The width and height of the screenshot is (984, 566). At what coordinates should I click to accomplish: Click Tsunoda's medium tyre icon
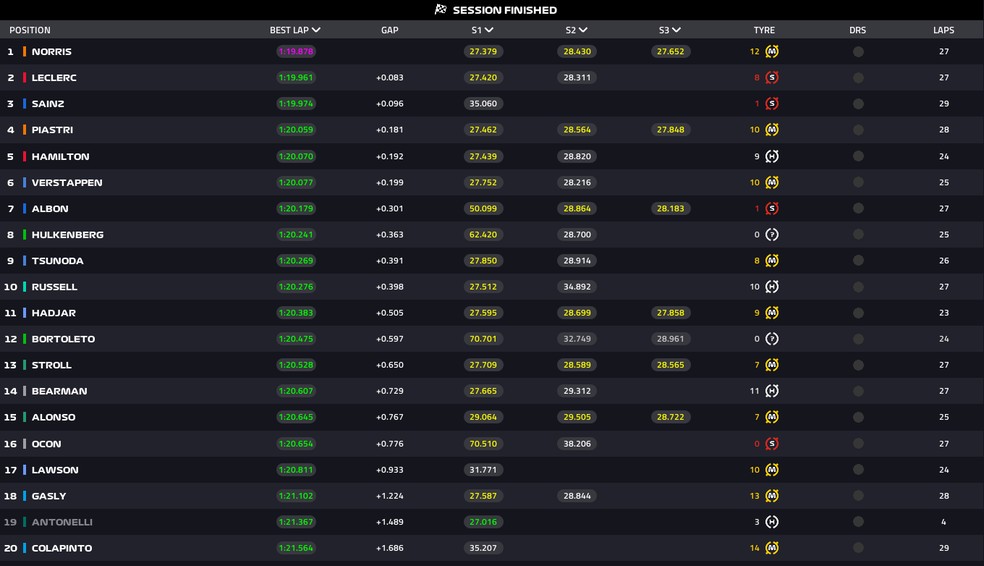point(772,260)
